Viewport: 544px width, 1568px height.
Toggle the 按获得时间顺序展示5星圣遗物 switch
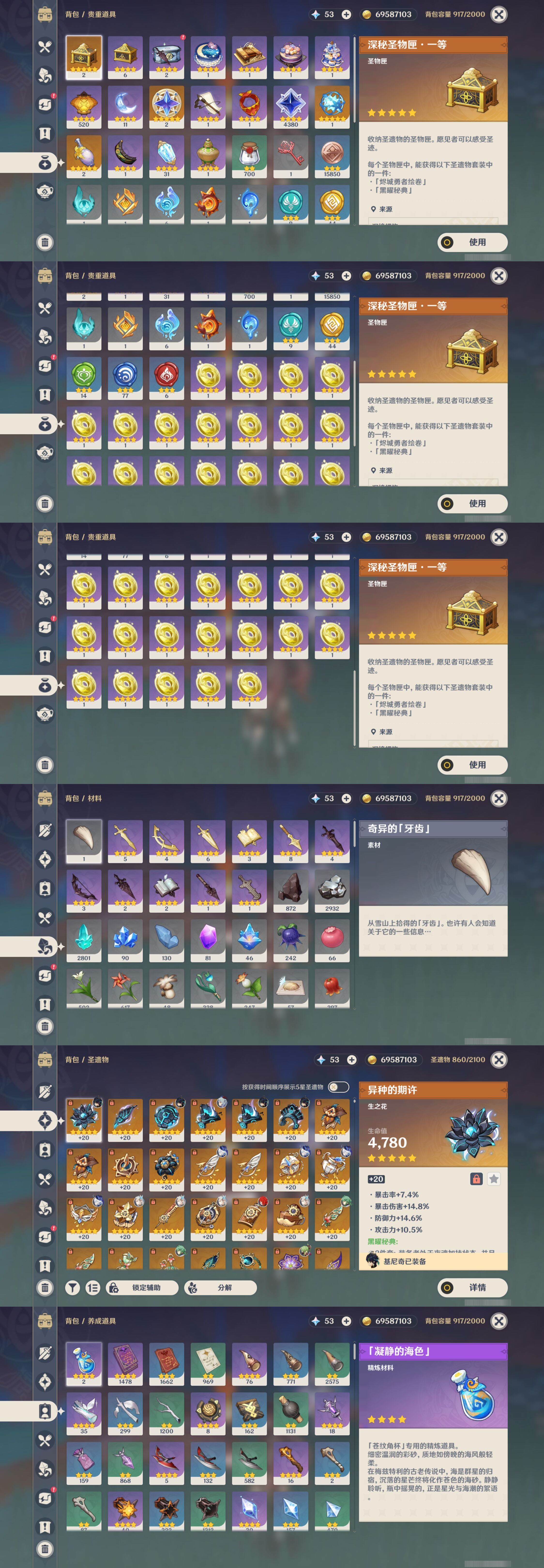coord(338,1086)
